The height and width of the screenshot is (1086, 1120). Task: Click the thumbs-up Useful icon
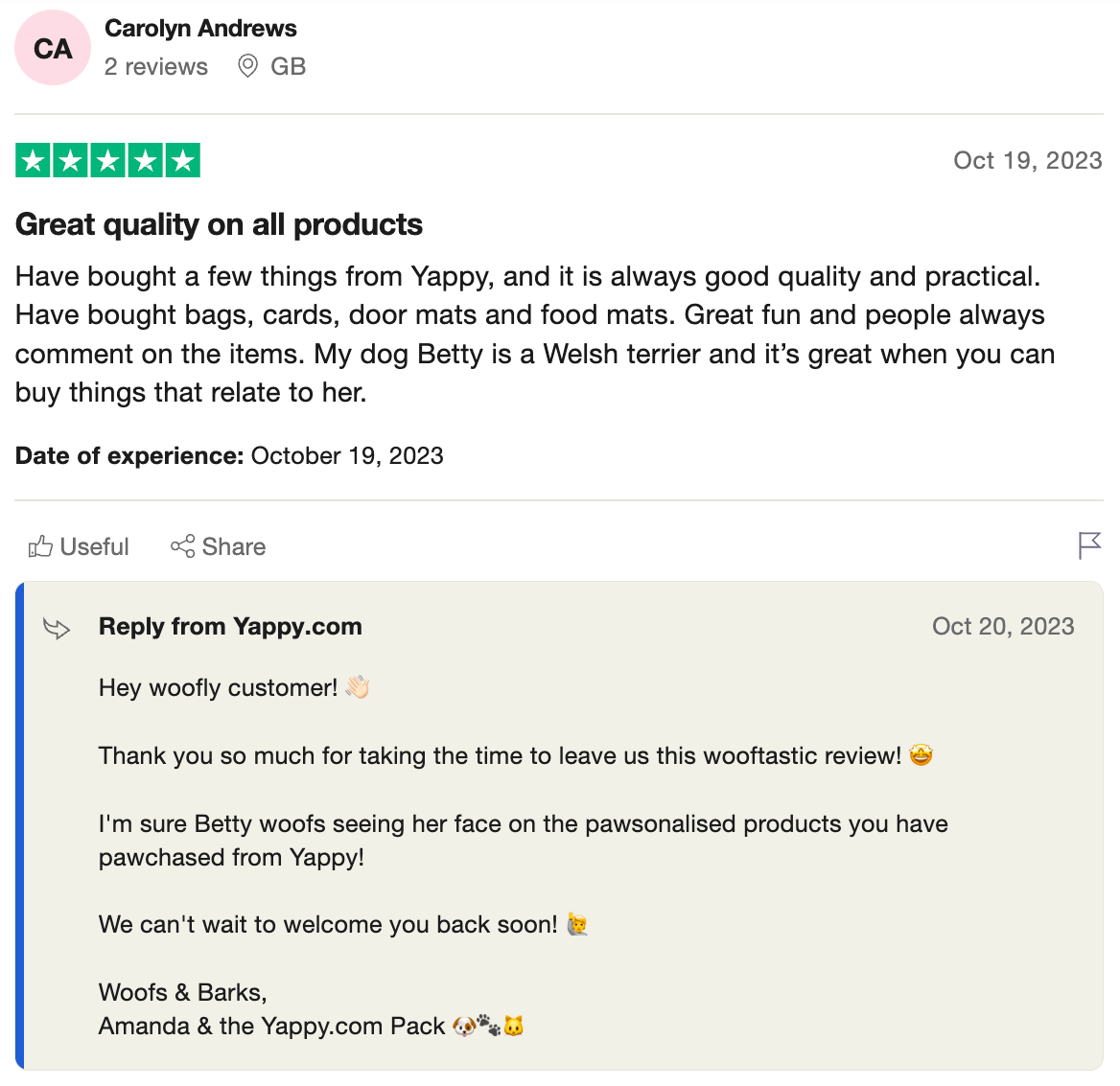(40, 546)
